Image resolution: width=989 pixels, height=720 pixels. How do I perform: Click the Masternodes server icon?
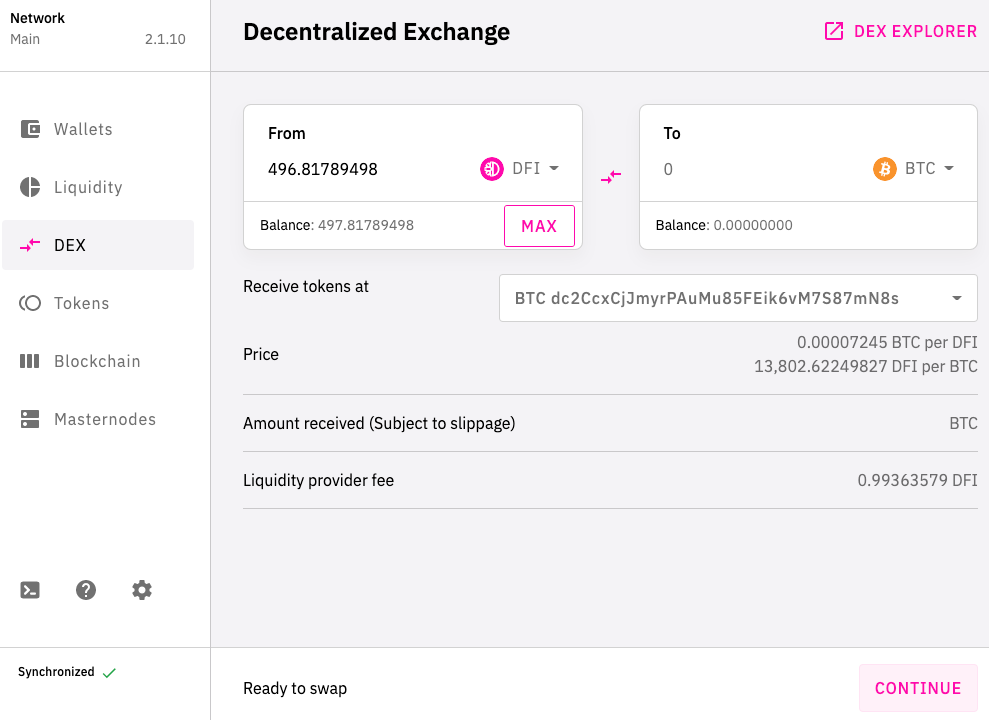[x=30, y=419]
